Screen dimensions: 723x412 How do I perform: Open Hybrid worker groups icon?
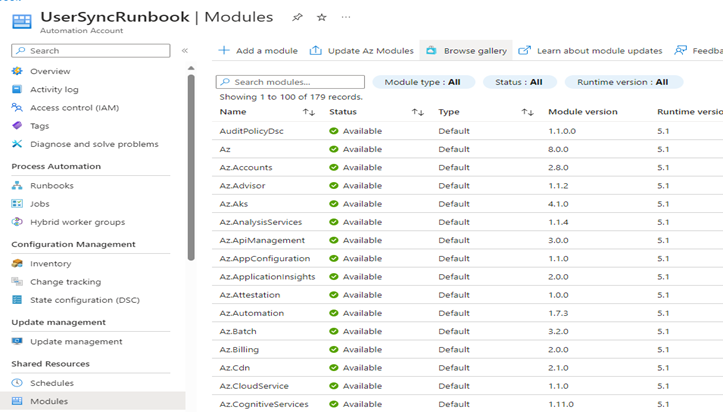tap(17, 222)
